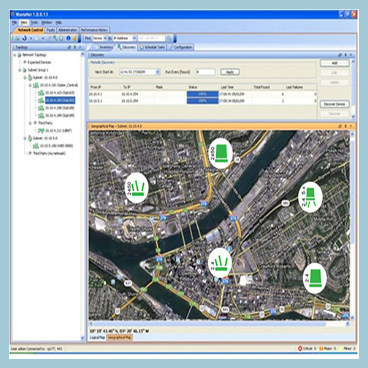Click the Subnet 10.10.4.0 network icon

(30, 78)
